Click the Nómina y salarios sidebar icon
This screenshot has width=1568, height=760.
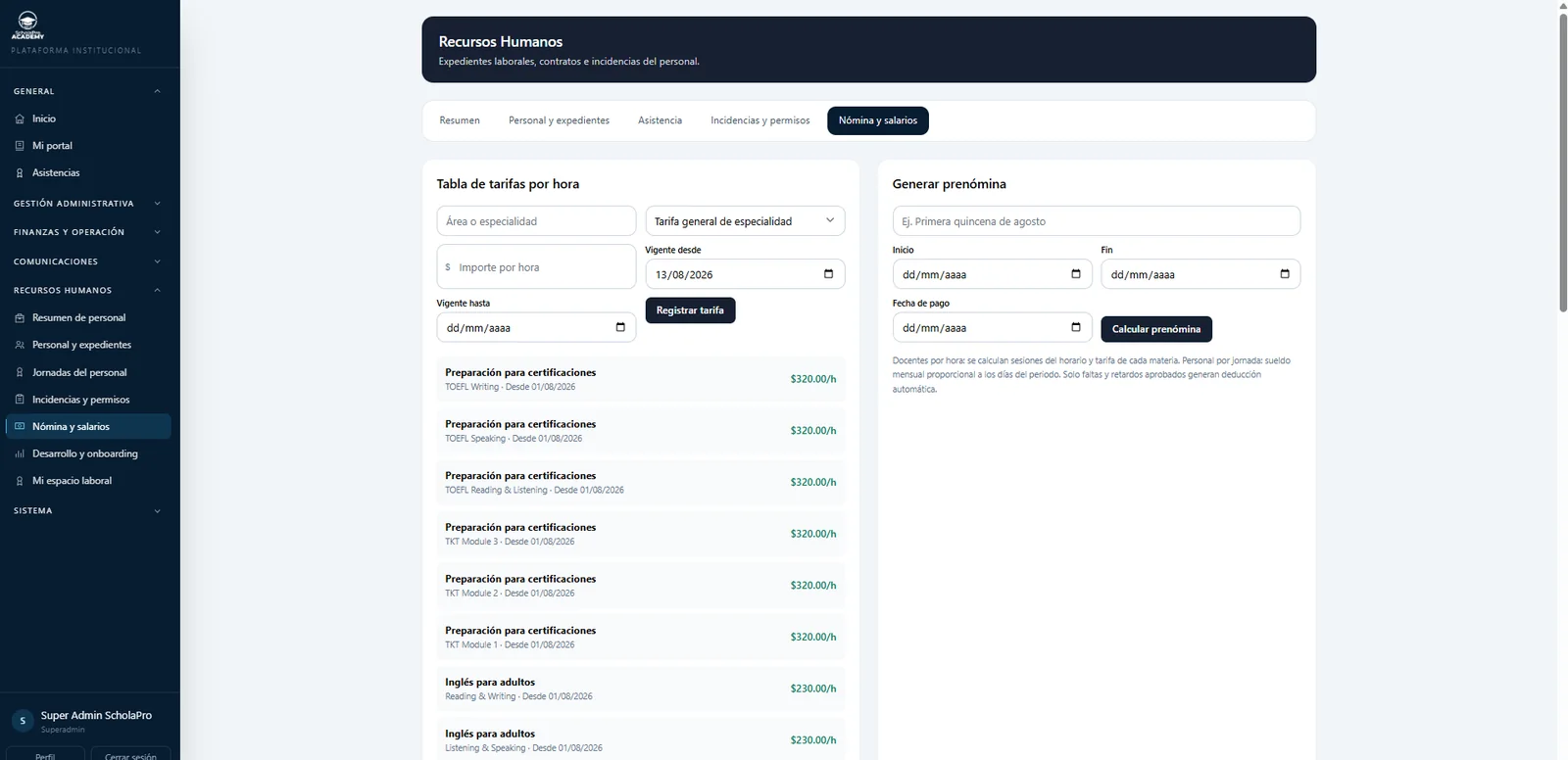[x=20, y=427]
